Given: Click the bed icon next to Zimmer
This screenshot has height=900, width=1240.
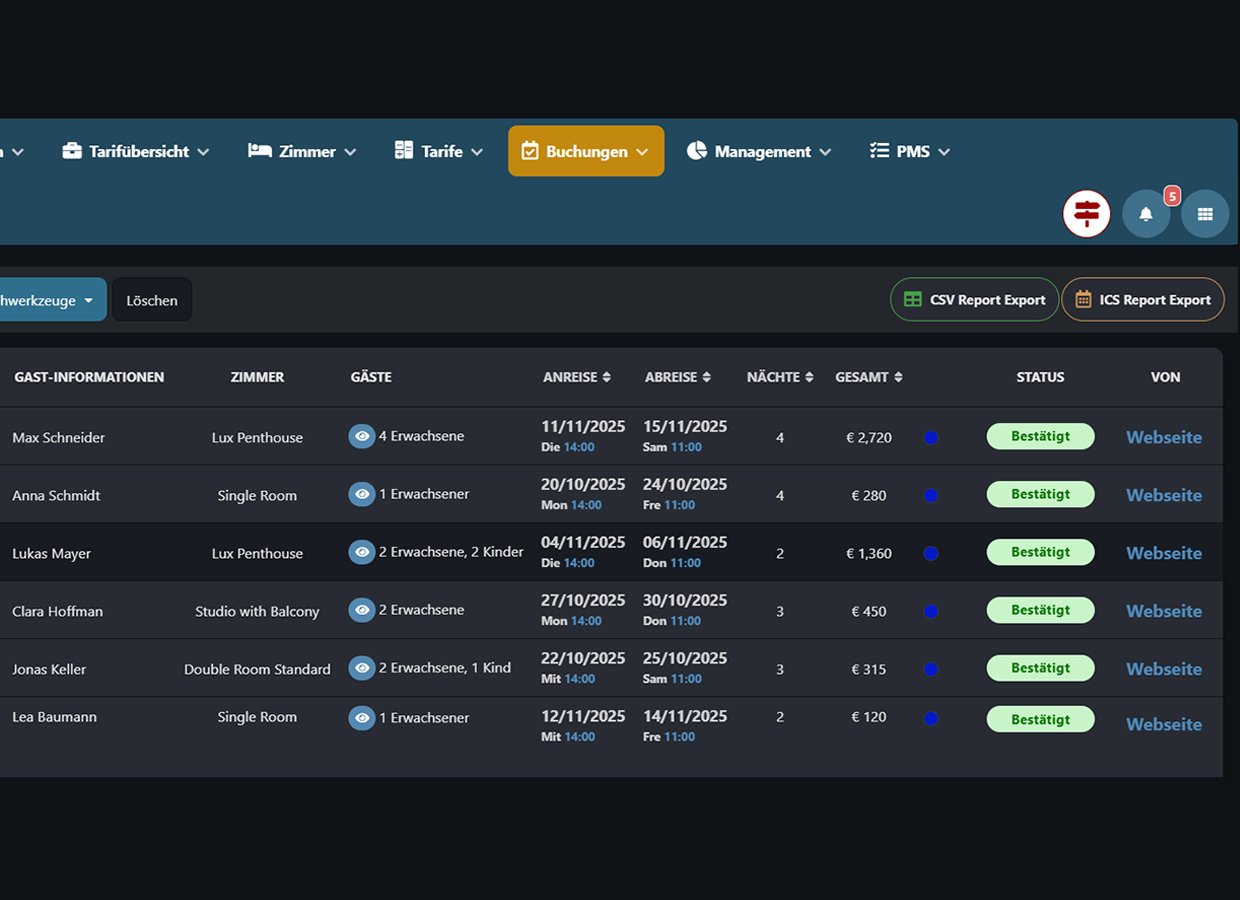Looking at the screenshot, I should click(260, 151).
